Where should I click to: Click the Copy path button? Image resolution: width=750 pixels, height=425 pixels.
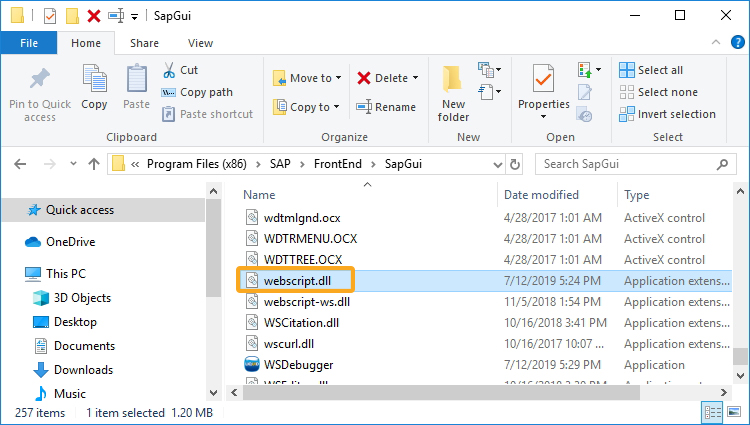click(x=197, y=92)
